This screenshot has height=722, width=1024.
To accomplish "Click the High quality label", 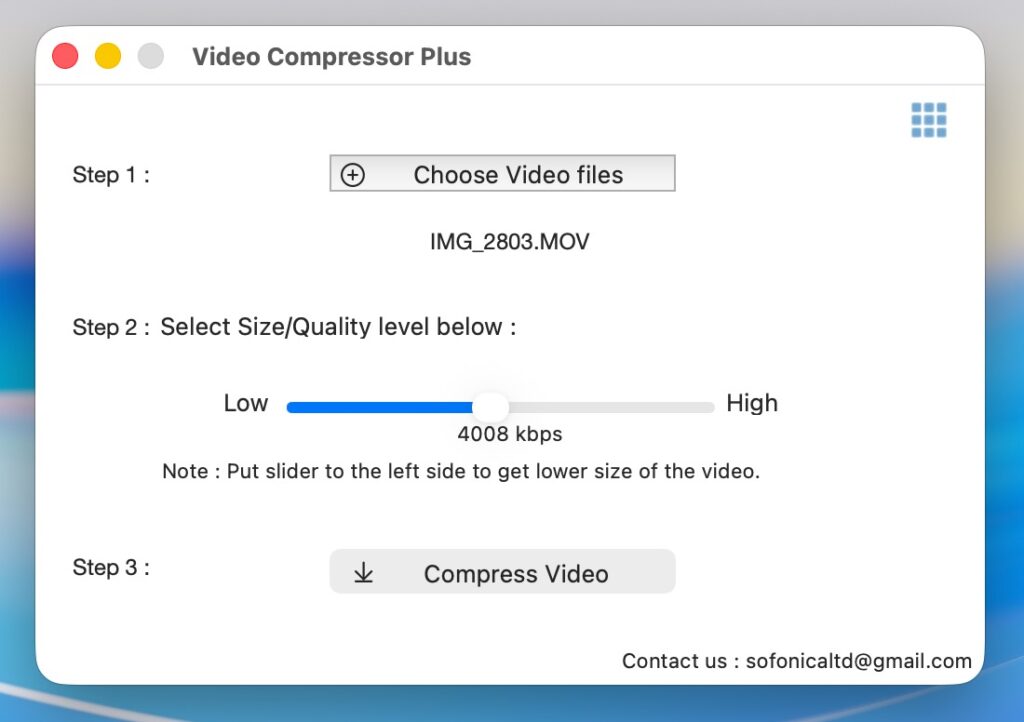I will coord(752,403).
